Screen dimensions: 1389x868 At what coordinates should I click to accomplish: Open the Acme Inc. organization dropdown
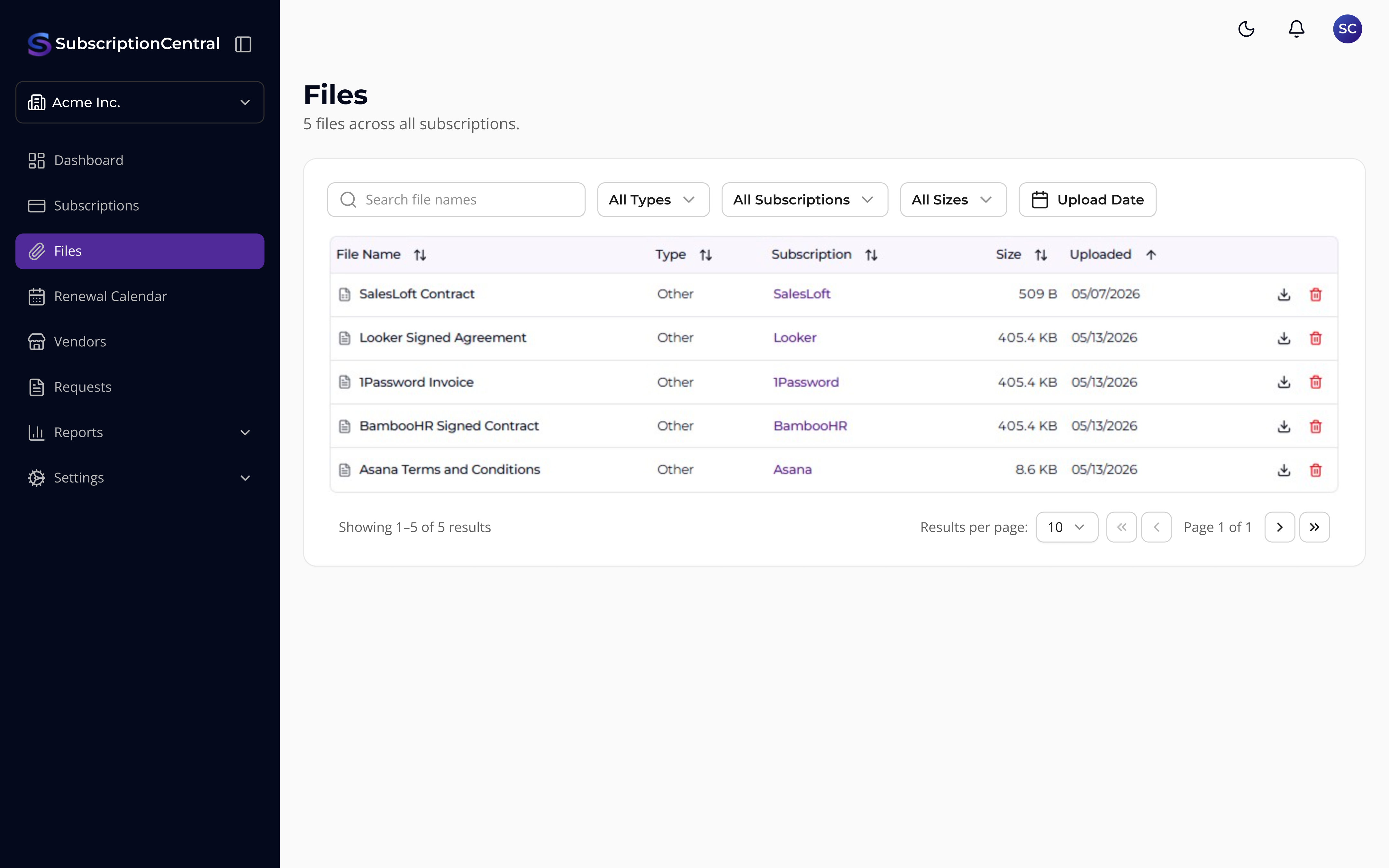140,102
